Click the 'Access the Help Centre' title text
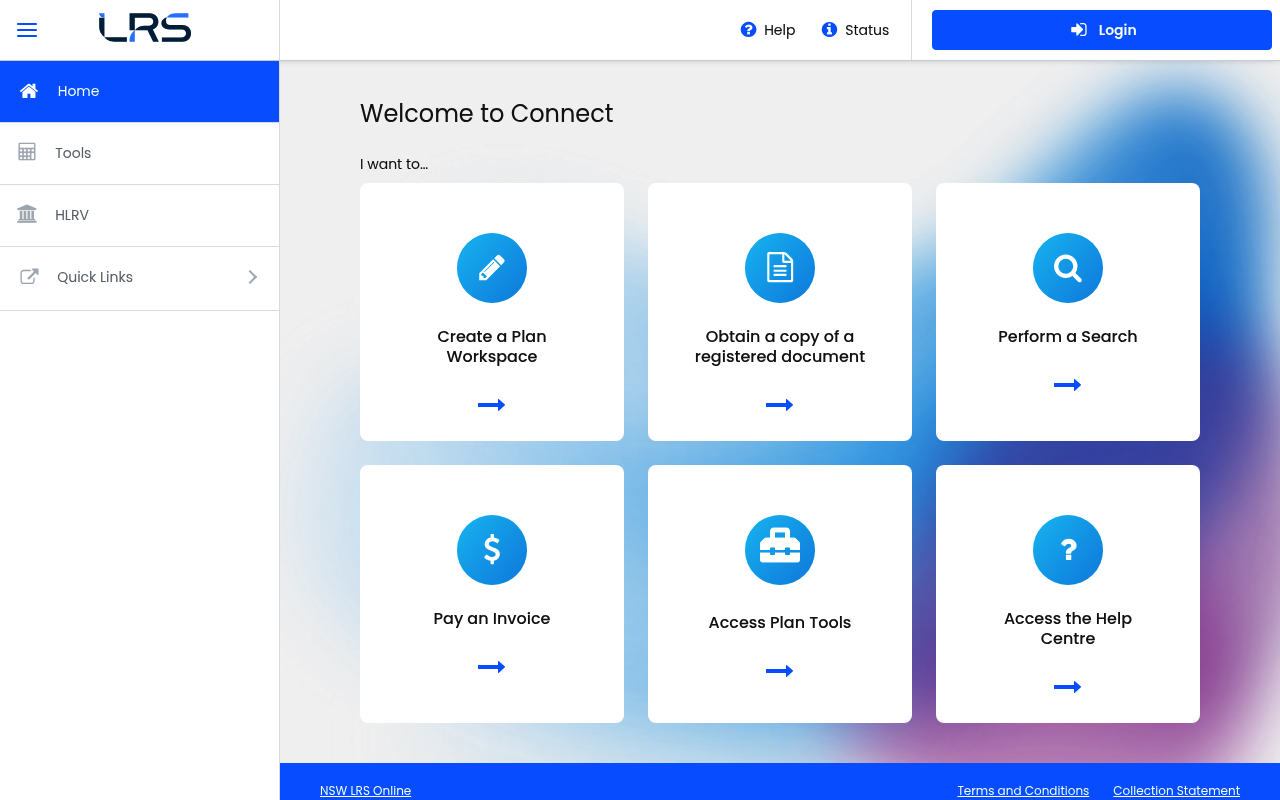The width and height of the screenshot is (1280, 800). [x=1068, y=628]
